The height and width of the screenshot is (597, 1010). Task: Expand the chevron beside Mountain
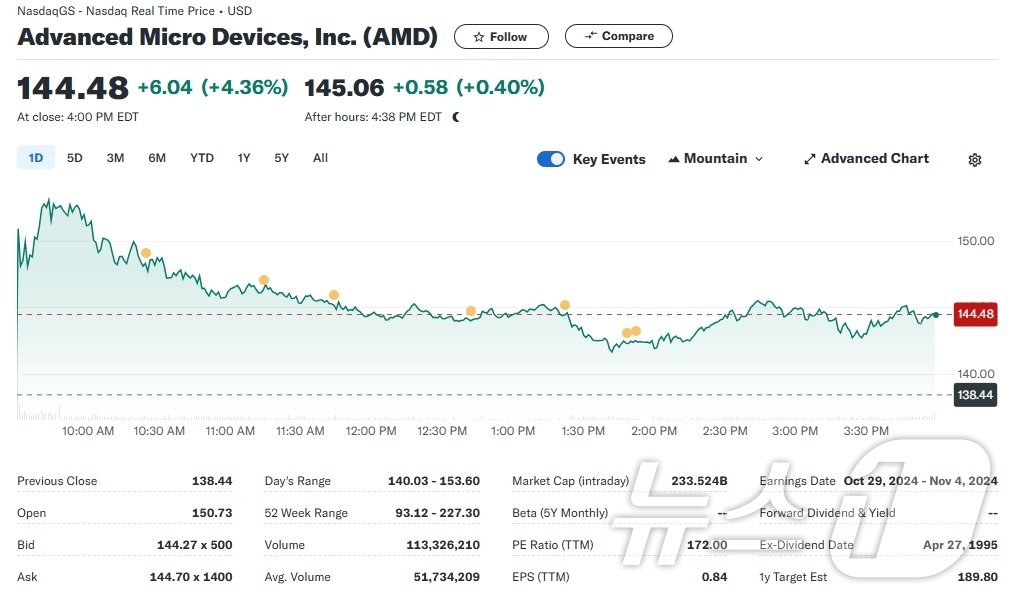[758, 158]
